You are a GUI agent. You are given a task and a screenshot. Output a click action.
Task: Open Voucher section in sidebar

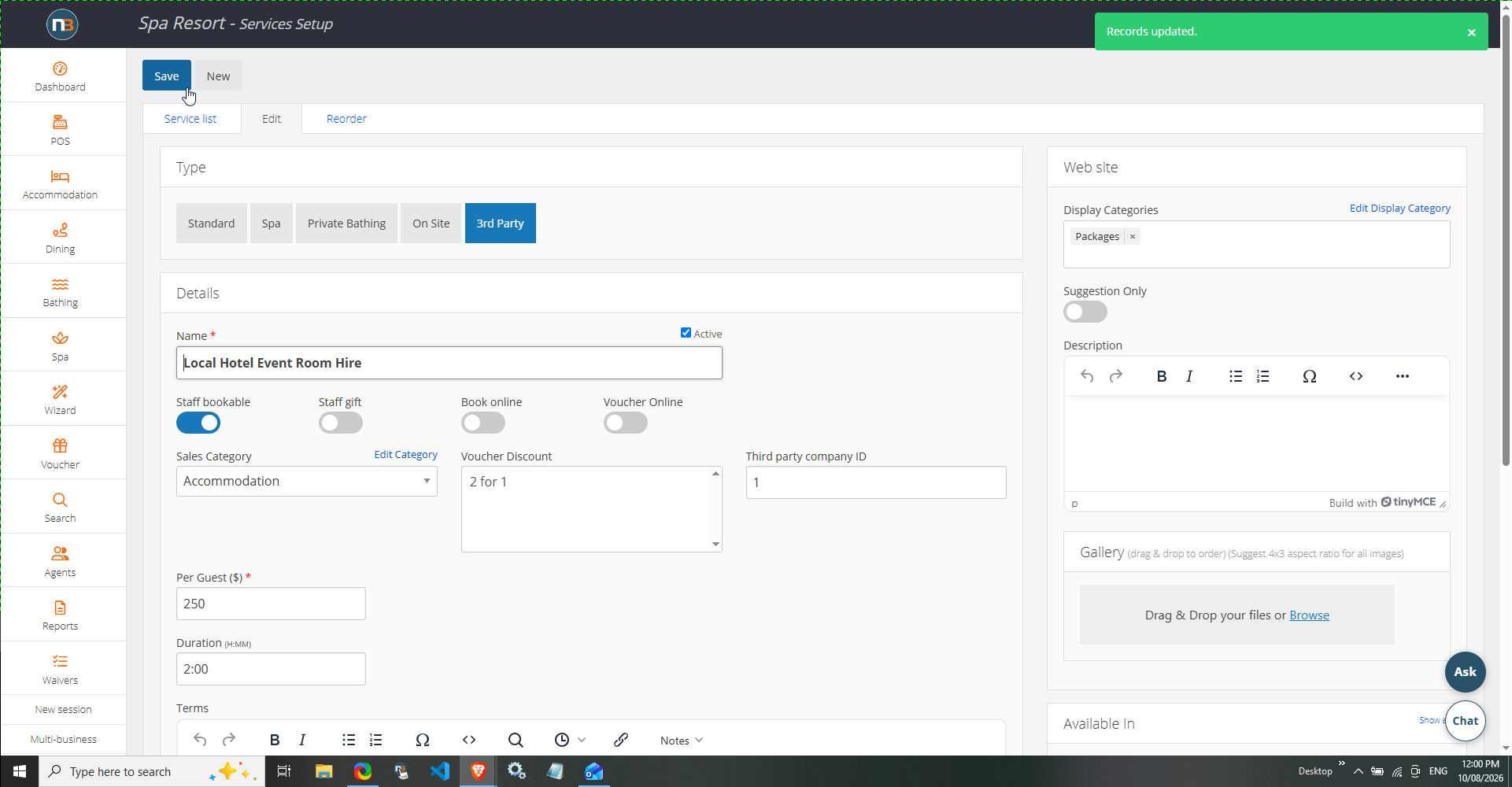(60, 454)
